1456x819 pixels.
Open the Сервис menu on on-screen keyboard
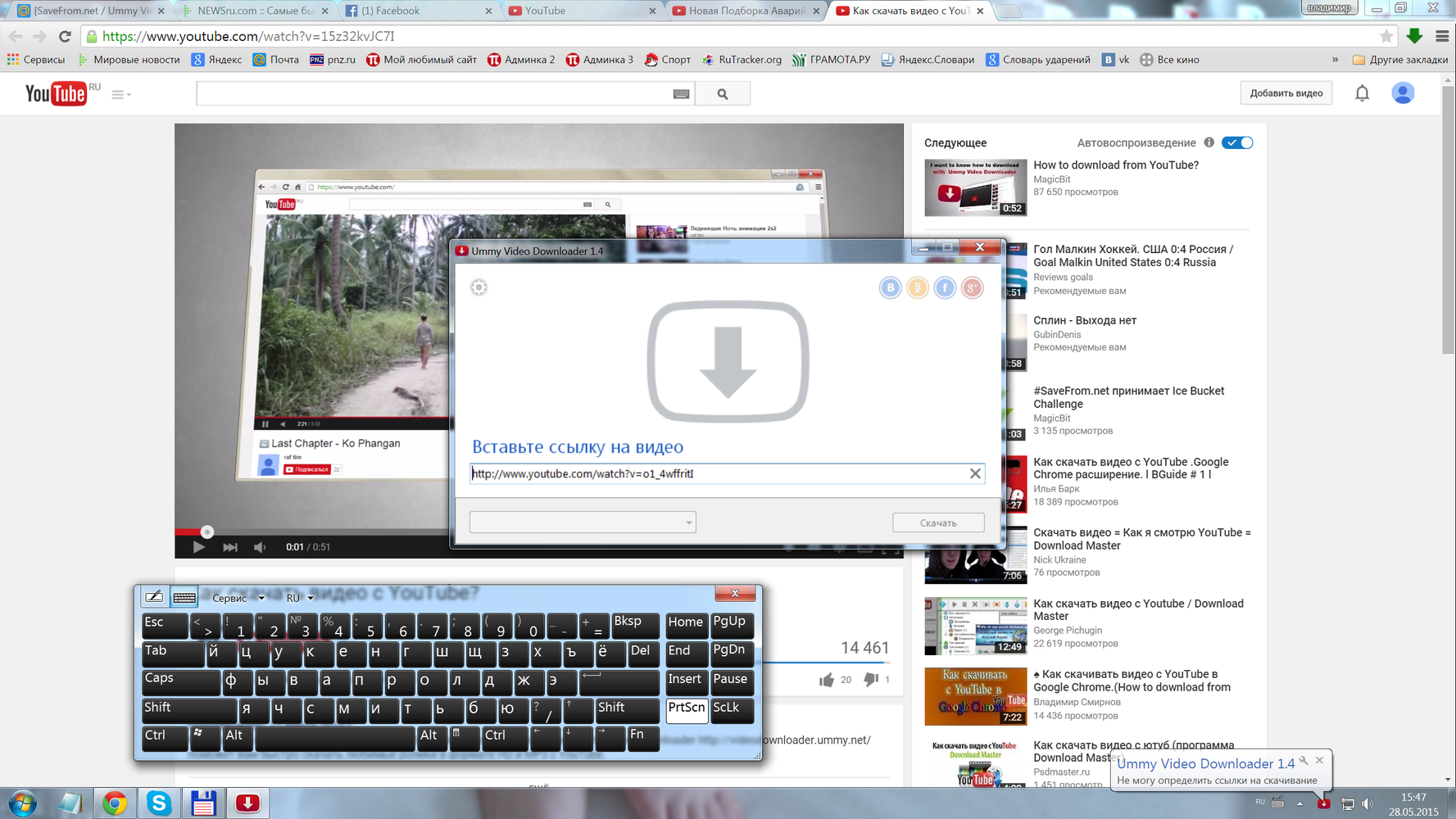[238, 598]
